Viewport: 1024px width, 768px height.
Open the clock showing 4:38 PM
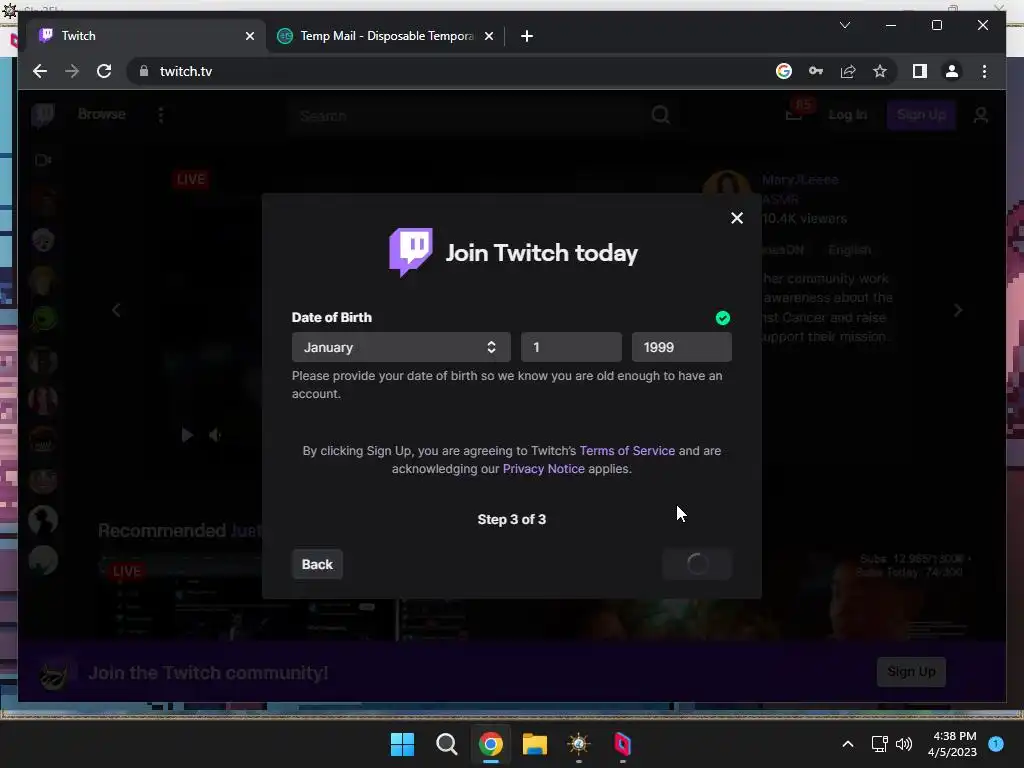tap(952, 744)
